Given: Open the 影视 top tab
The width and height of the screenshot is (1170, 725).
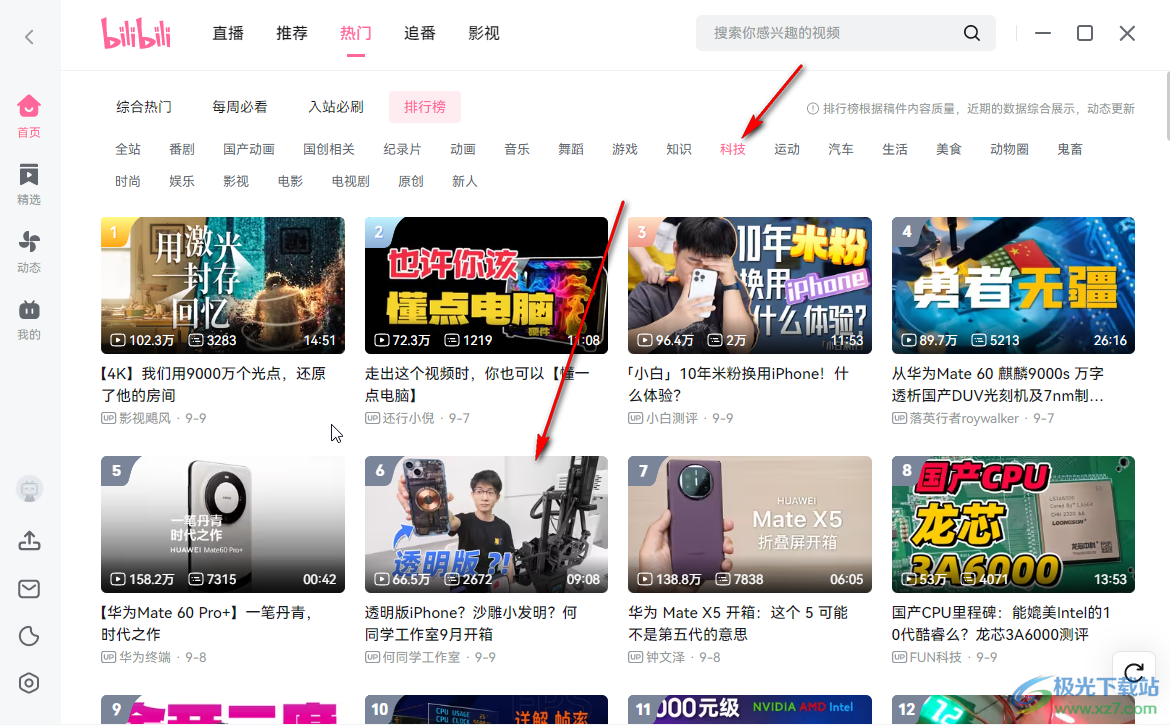Looking at the screenshot, I should (484, 33).
